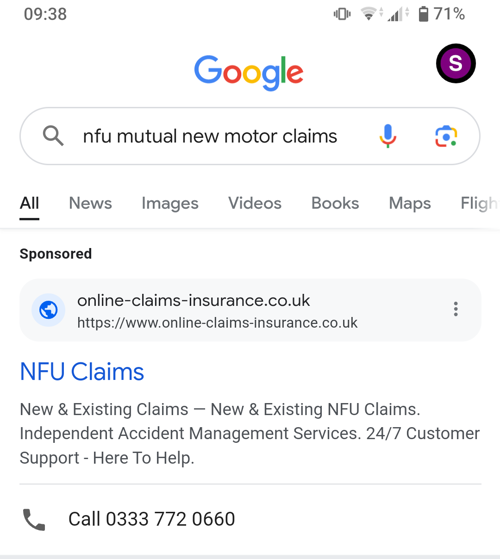Open the NFU Claims sponsored link

[x=82, y=372]
